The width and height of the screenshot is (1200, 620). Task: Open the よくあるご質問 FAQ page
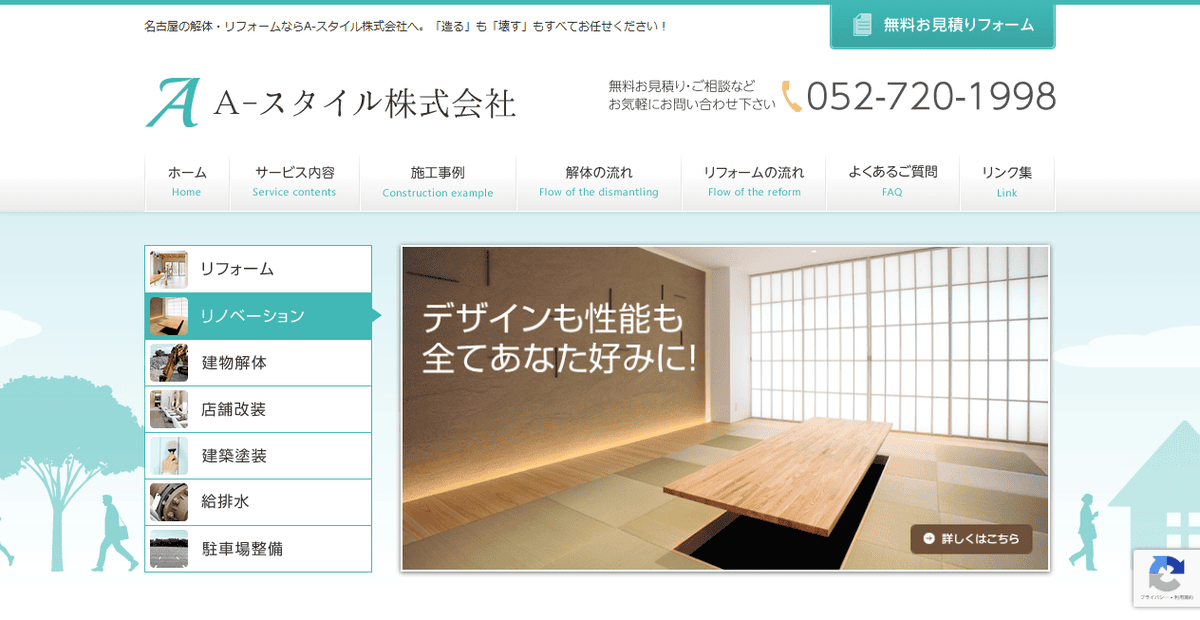pos(892,182)
